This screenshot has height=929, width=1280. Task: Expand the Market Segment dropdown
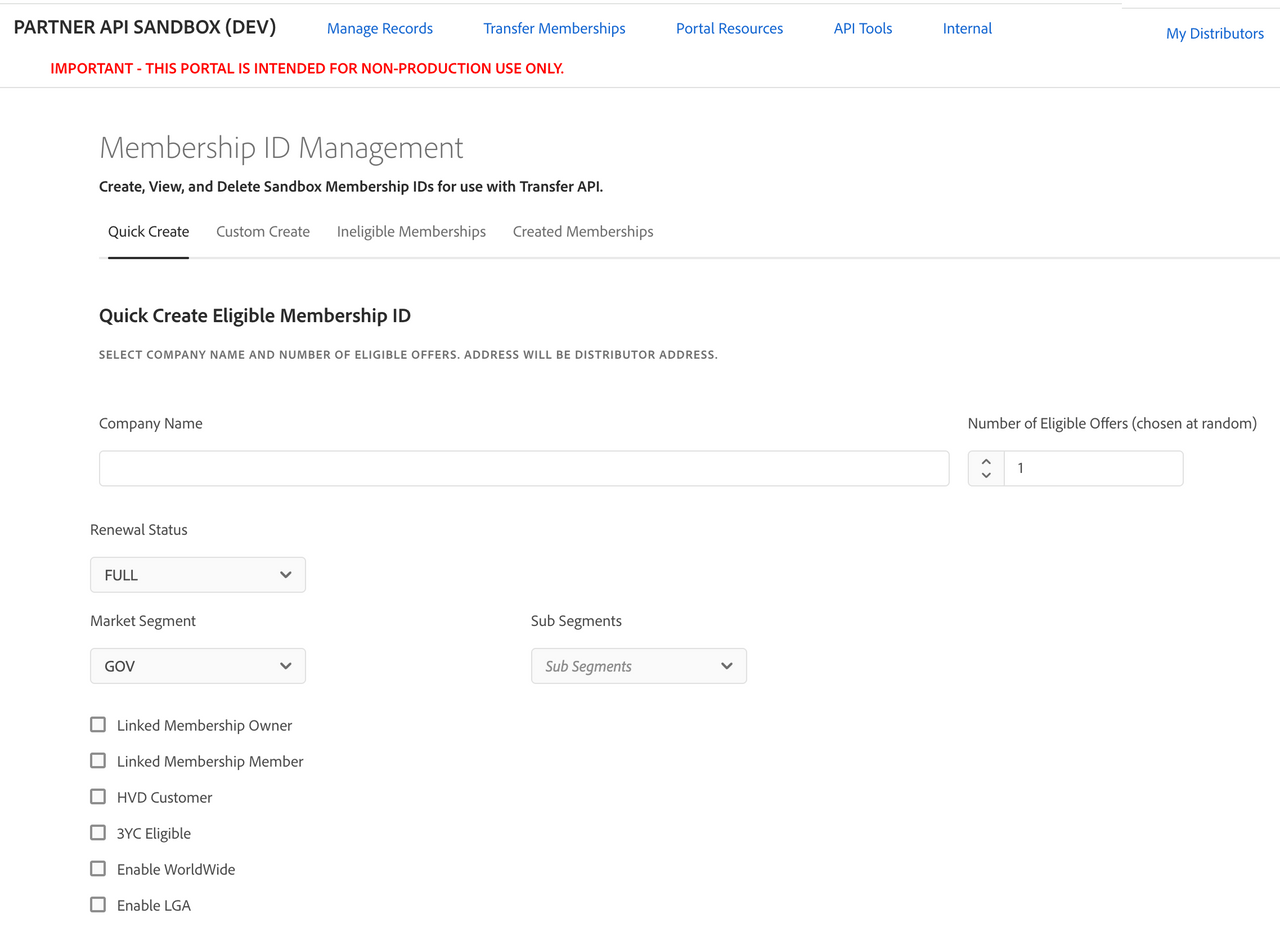198,666
